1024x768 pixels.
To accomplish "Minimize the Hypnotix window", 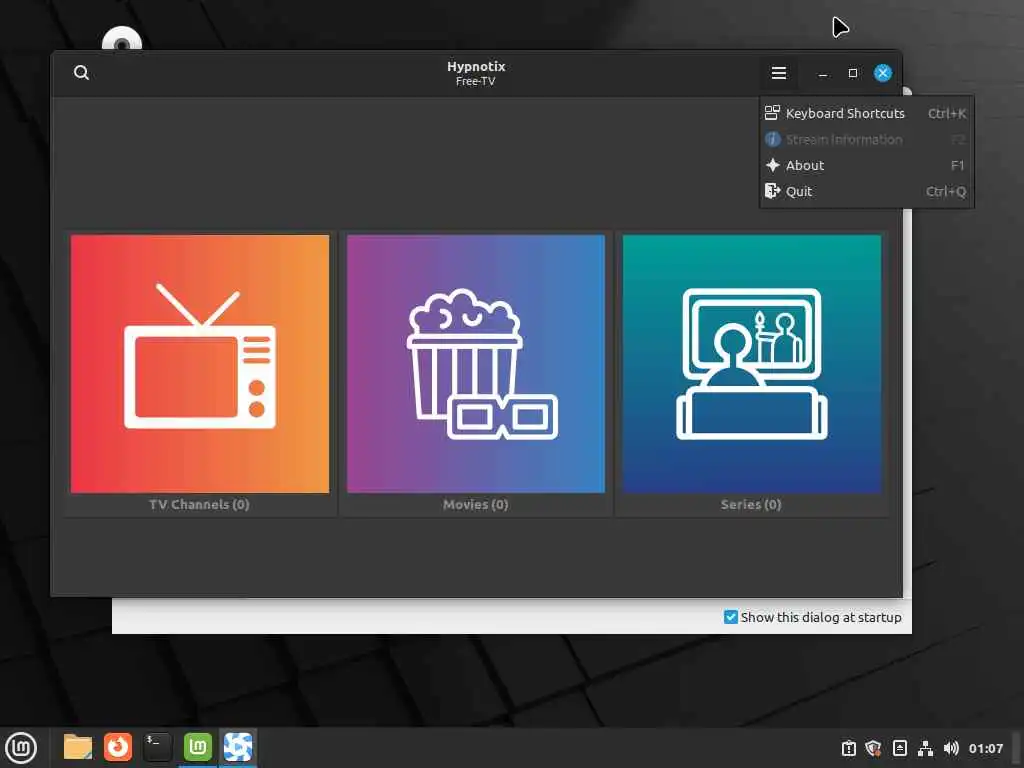I will pyautogui.click(x=823, y=73).
